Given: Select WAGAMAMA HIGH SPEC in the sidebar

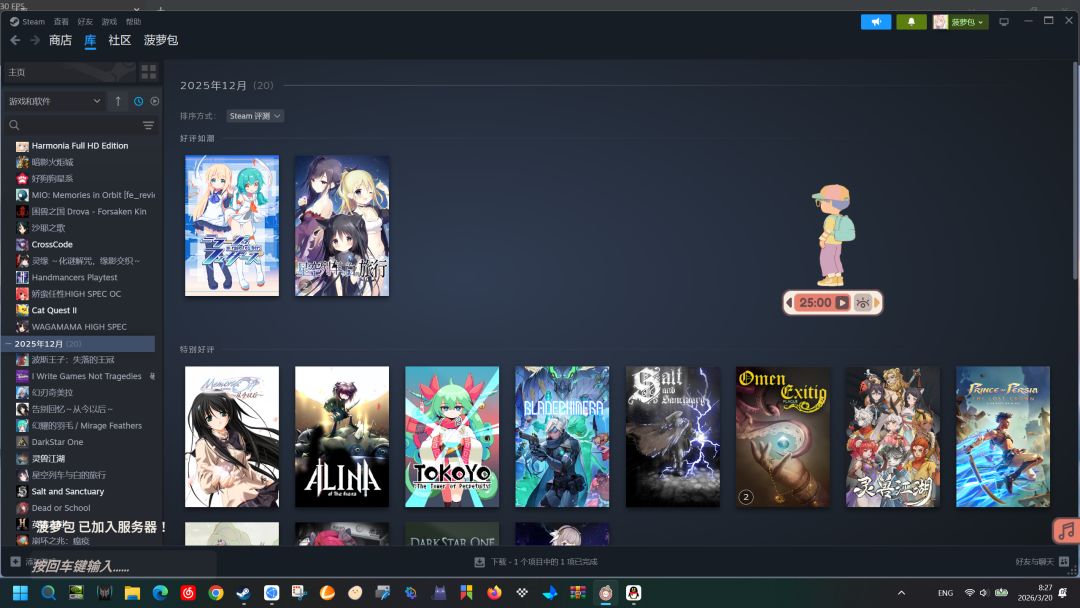Looking at the screenshot, I should (x=79, y=327).
